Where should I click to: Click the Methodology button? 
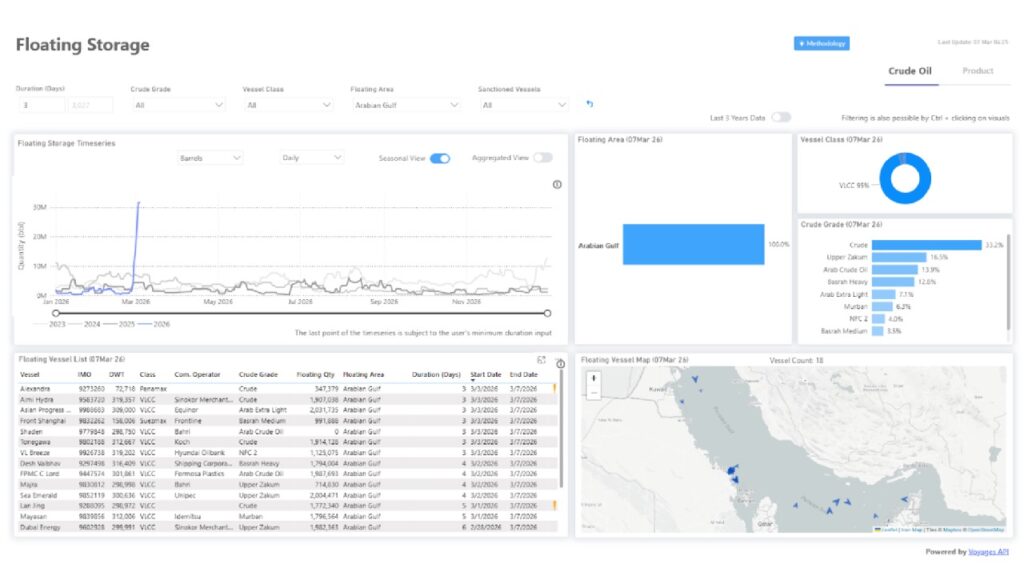coord(821,43)
